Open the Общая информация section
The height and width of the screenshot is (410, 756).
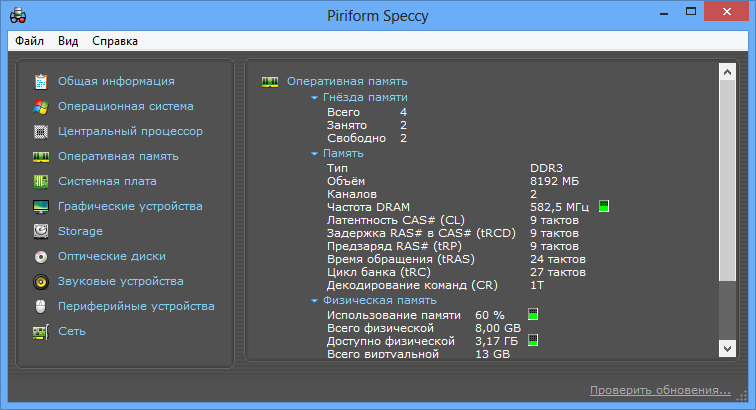click(x=116, y=81)
